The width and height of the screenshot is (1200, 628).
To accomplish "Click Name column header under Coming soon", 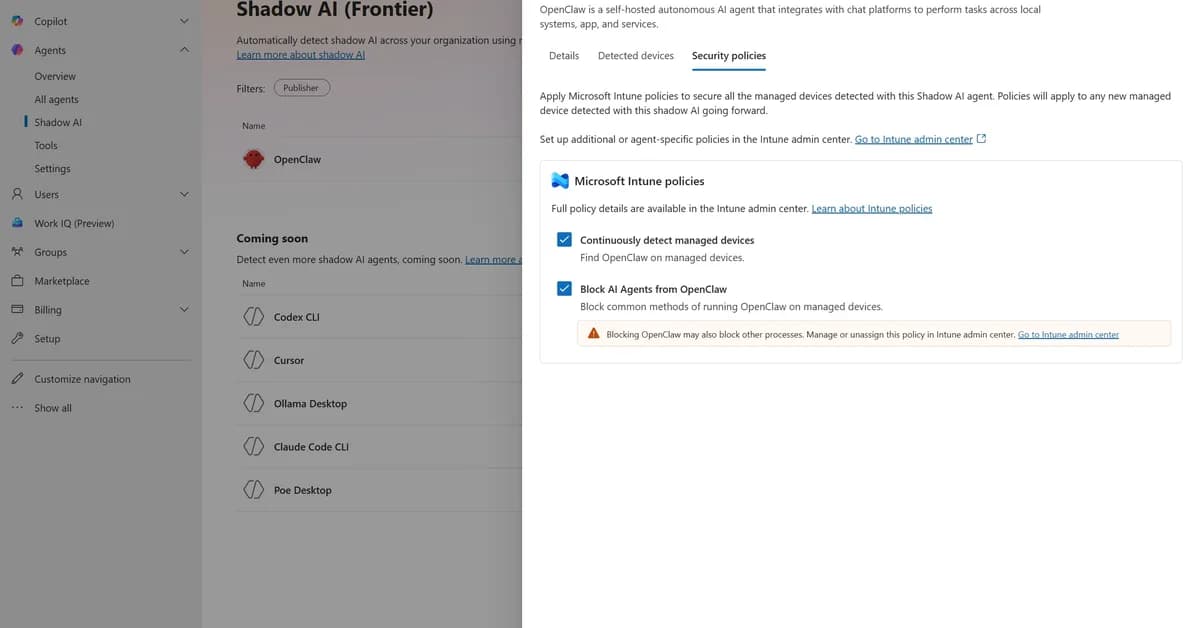I will coord(254,284).
